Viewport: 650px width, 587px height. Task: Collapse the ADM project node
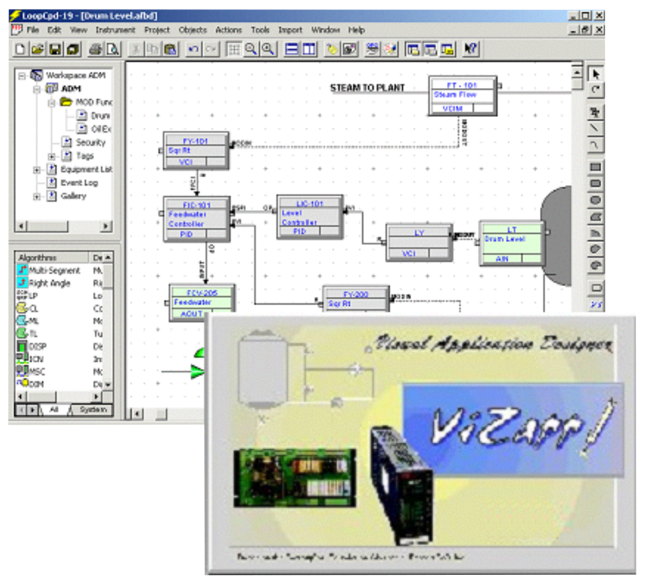[37, 89]
